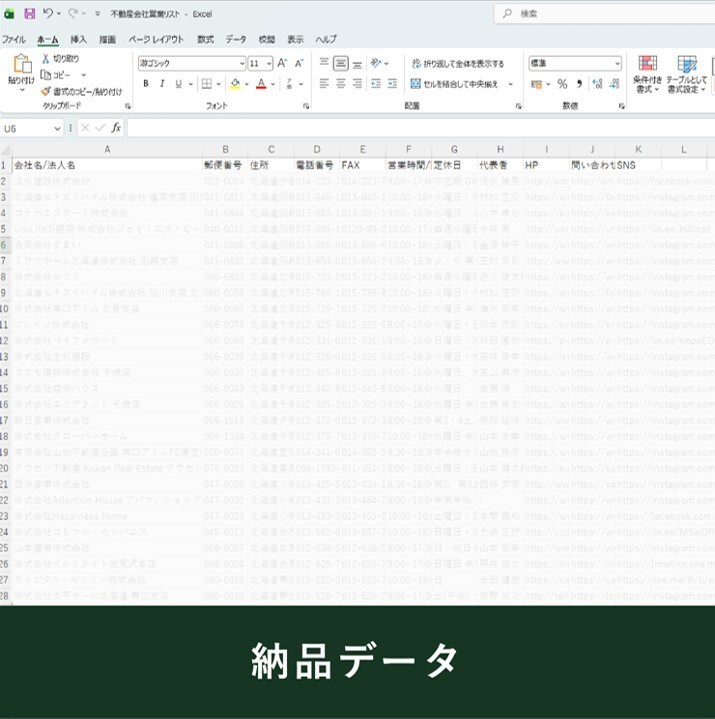The height and width of the screenshot is (719, 715).
Task: Apply the red font color A
Action: 261,84
